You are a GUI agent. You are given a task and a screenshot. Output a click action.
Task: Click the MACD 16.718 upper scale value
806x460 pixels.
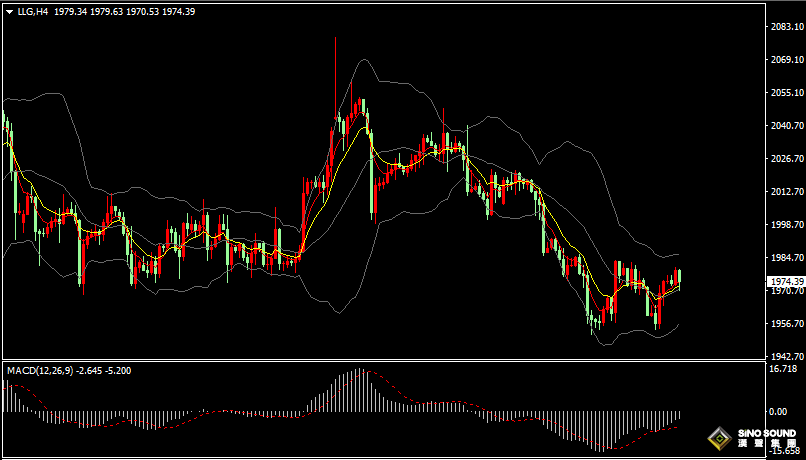(x=782, y=369)
